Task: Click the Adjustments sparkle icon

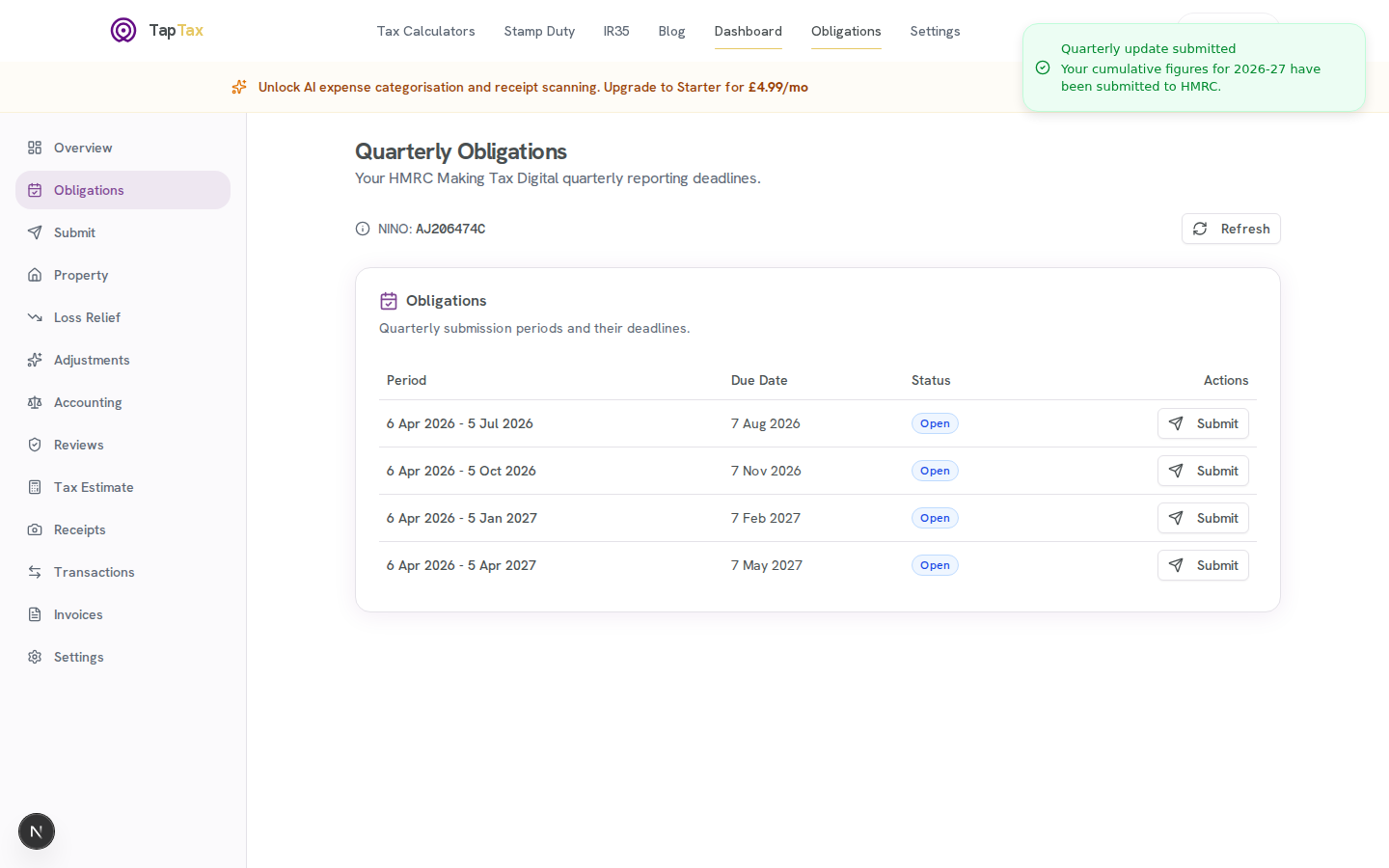Action: coord(35,360)
